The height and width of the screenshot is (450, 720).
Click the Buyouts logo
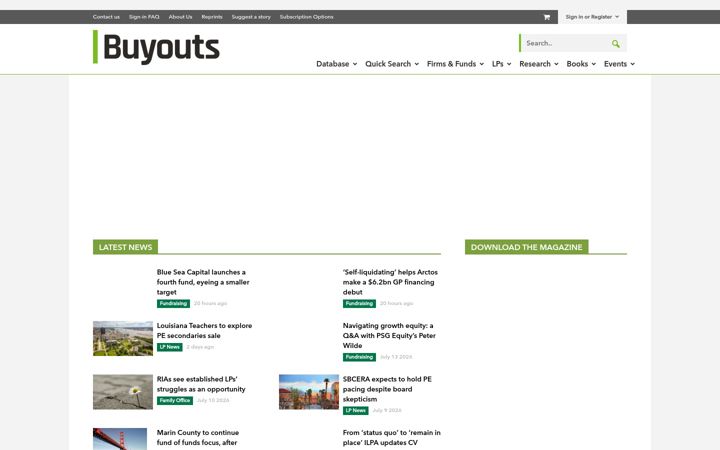(x=156, y=47)
